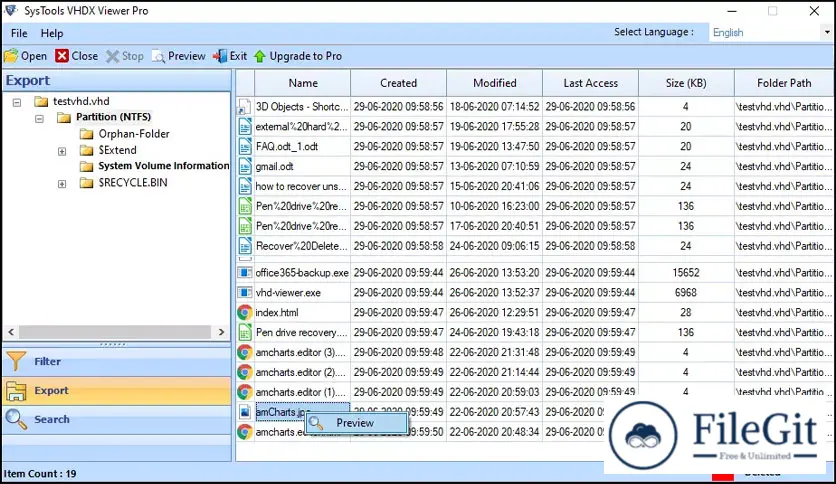Select the Export panel button
The image size is (836, 484).
tap(51, 391)
